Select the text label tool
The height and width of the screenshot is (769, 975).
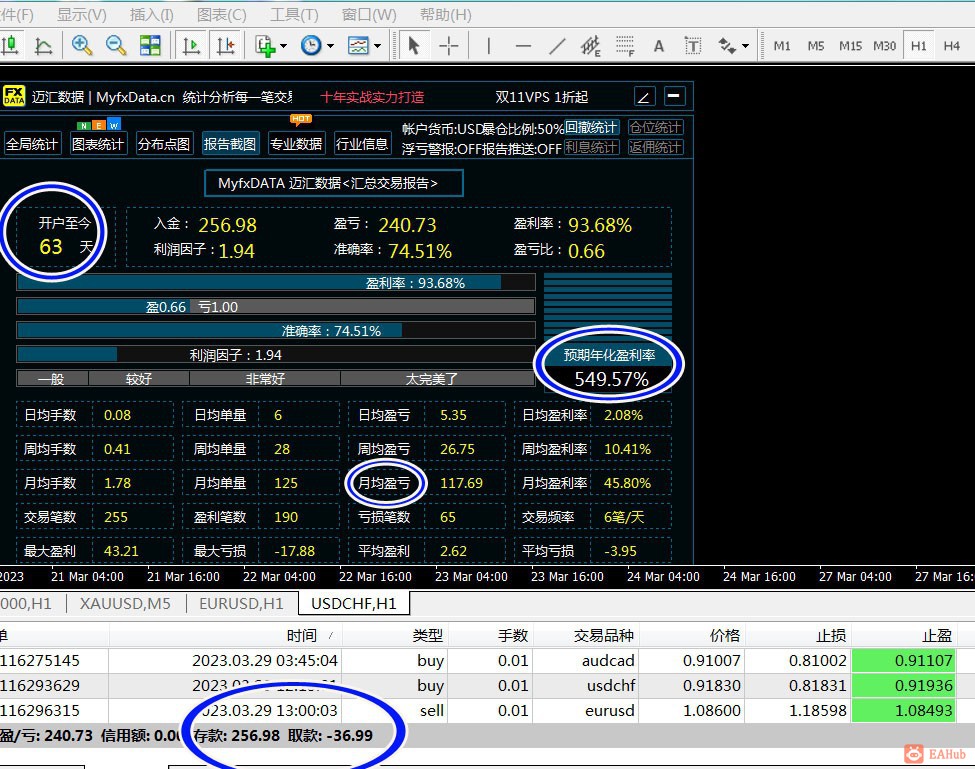point(693,45)
